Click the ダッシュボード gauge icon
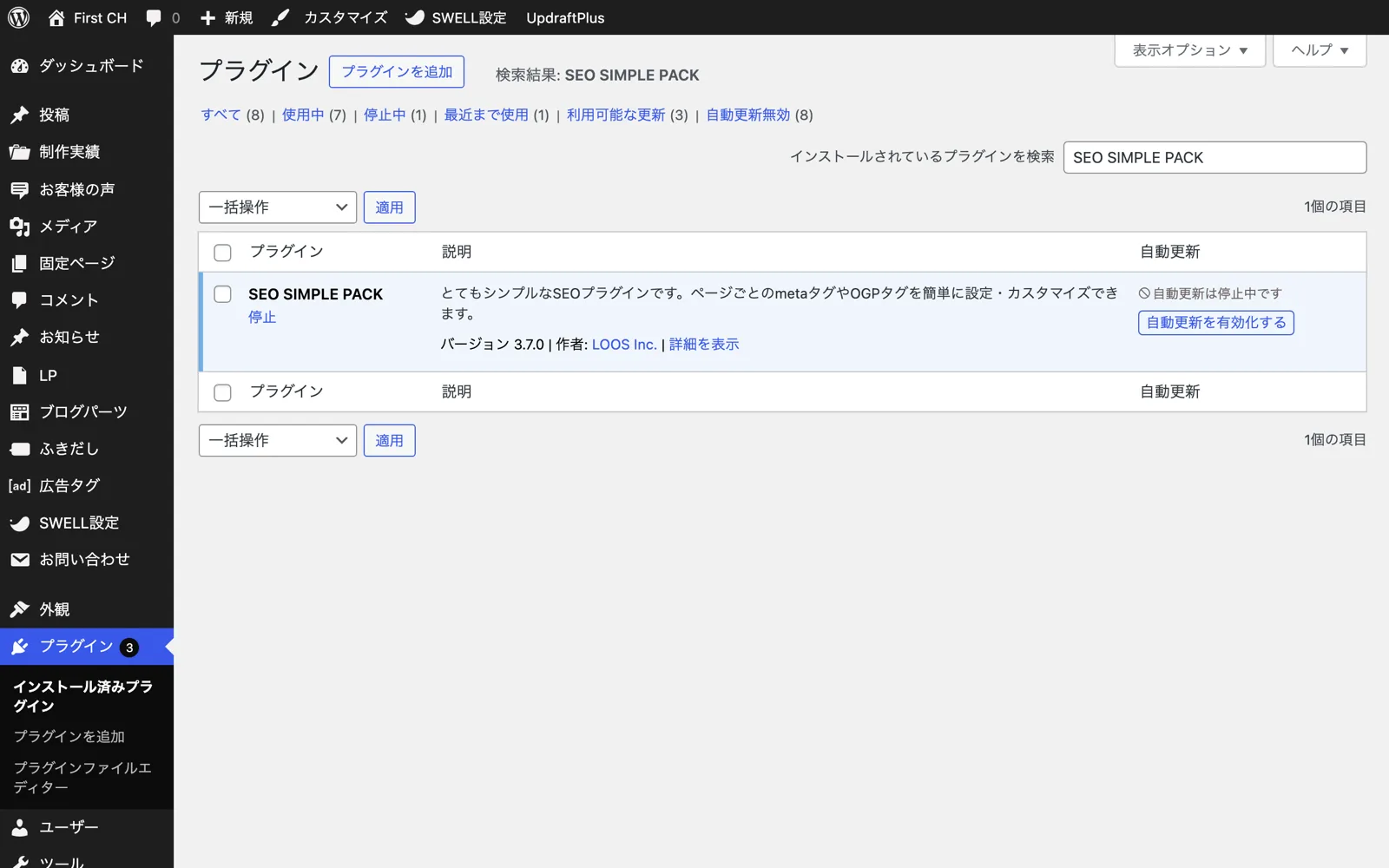The image size is (1389, 868). [x=19, y=66]
